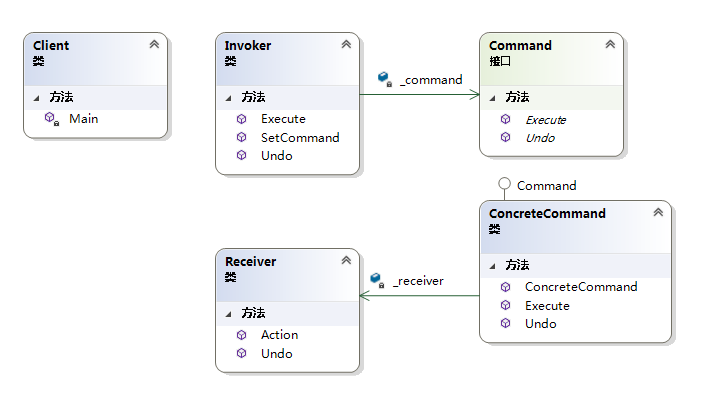Image resolution: width=726 pixels, height=416 pixels.
Task: Select the Undo method in Receiver class
Action: [x=277, y=354]
